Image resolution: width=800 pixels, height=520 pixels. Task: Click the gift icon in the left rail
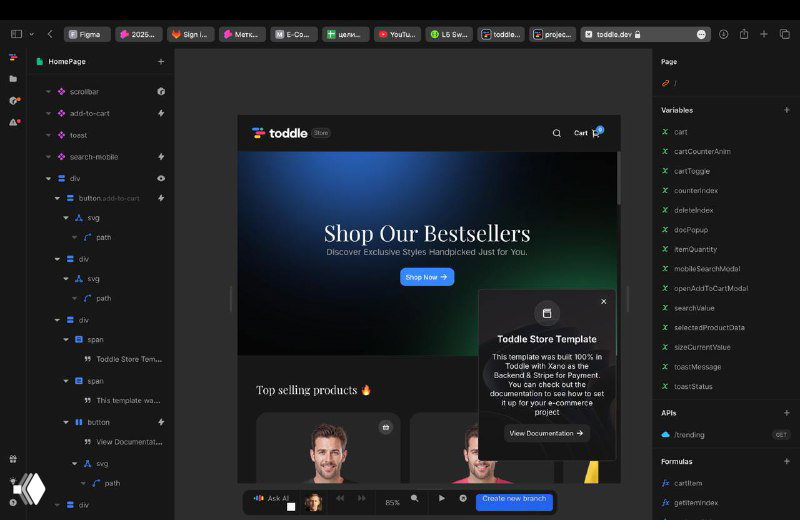click(13, 459)
